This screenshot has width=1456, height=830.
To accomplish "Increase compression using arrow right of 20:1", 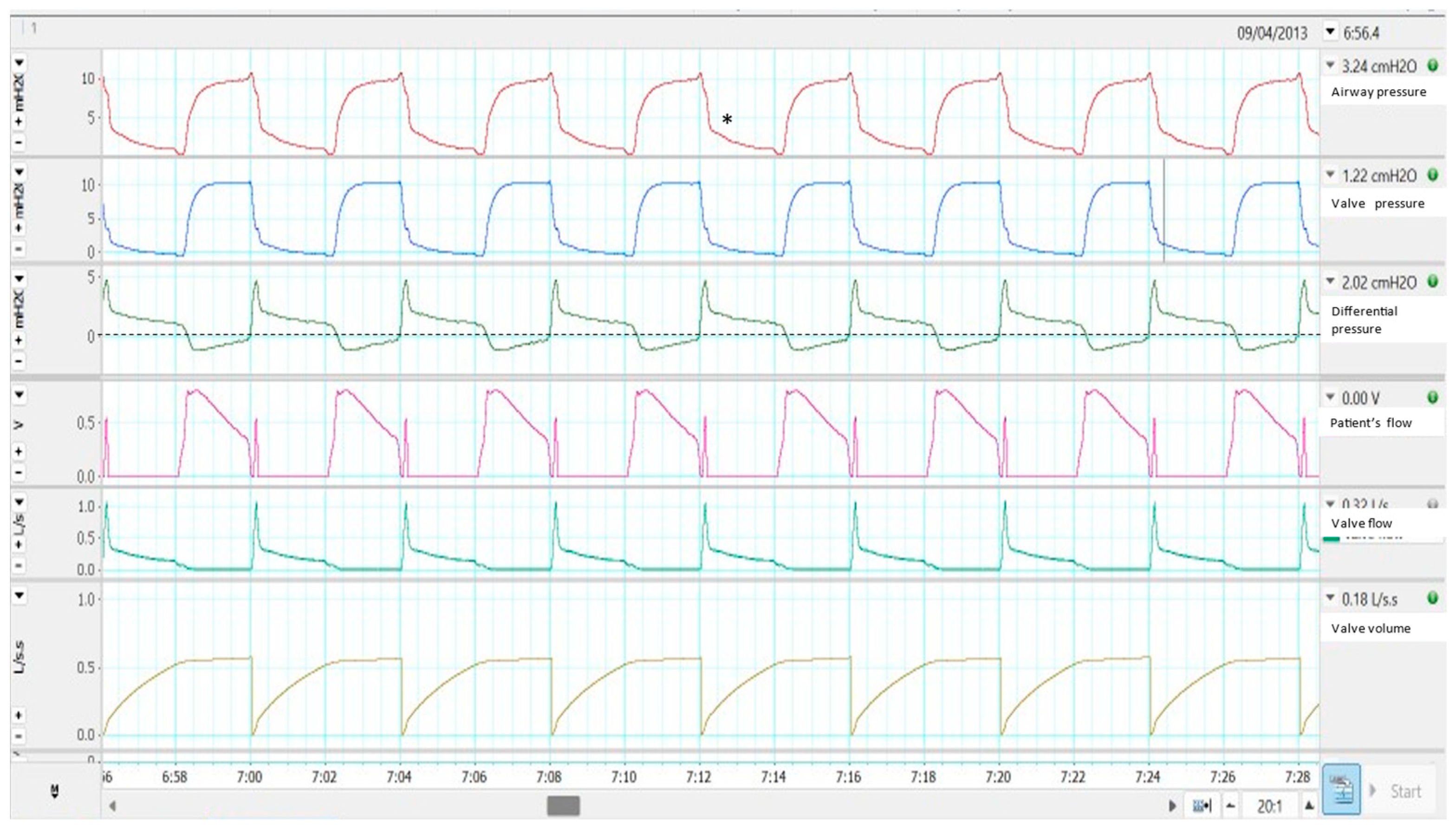I will click(1309, 805).
